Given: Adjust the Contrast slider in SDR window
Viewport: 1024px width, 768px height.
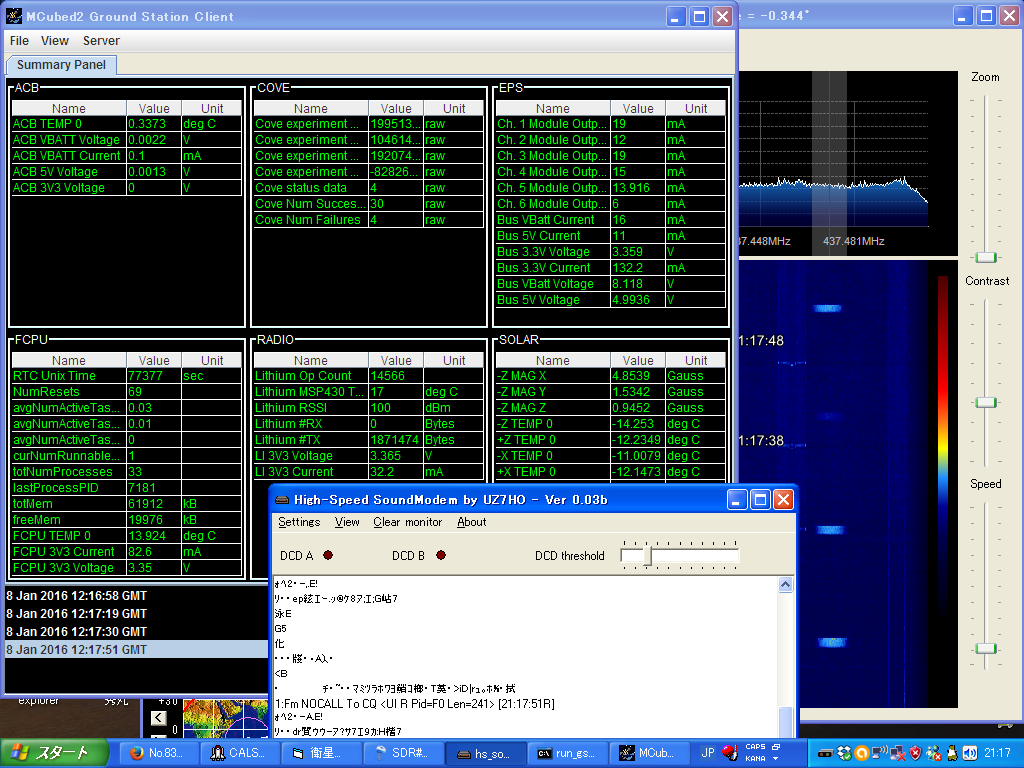Looking at the screenshot, I should point(985,402).
